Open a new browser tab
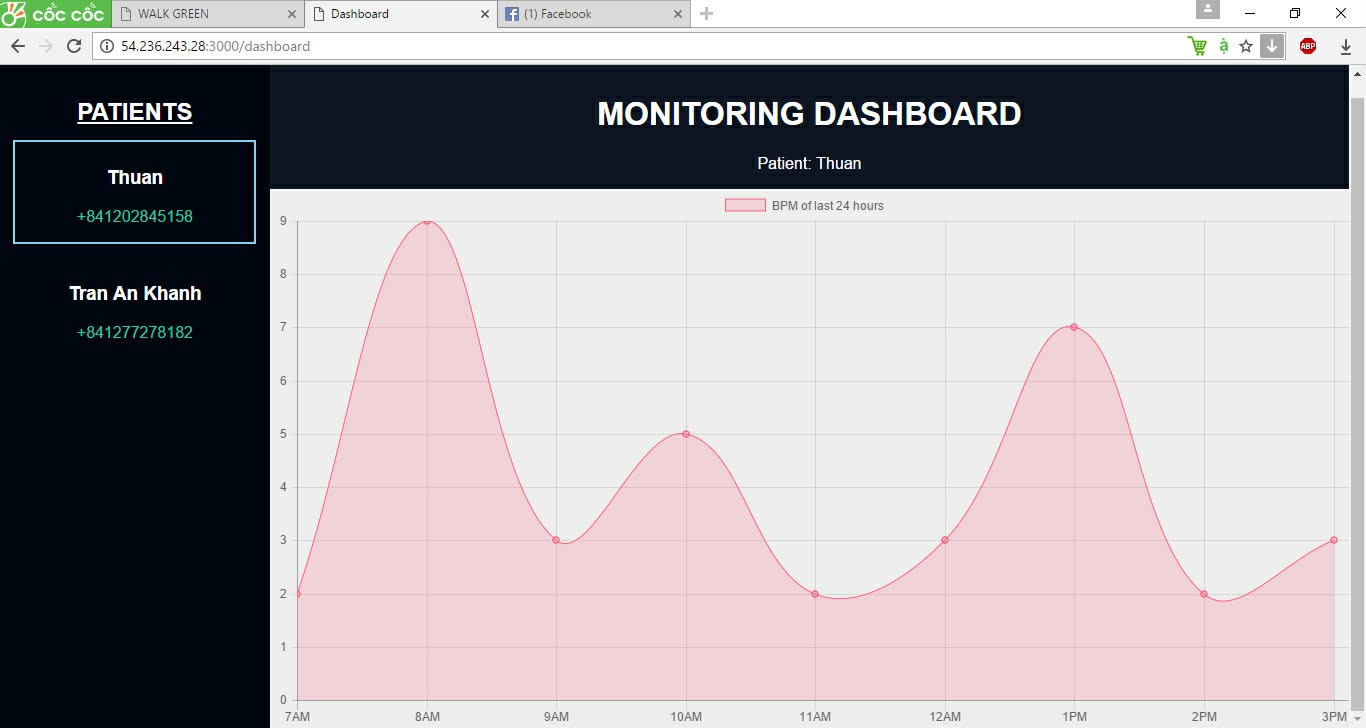Image resolution: width=1366 pixels, height=728 pixels. click(x=706, y=14)
